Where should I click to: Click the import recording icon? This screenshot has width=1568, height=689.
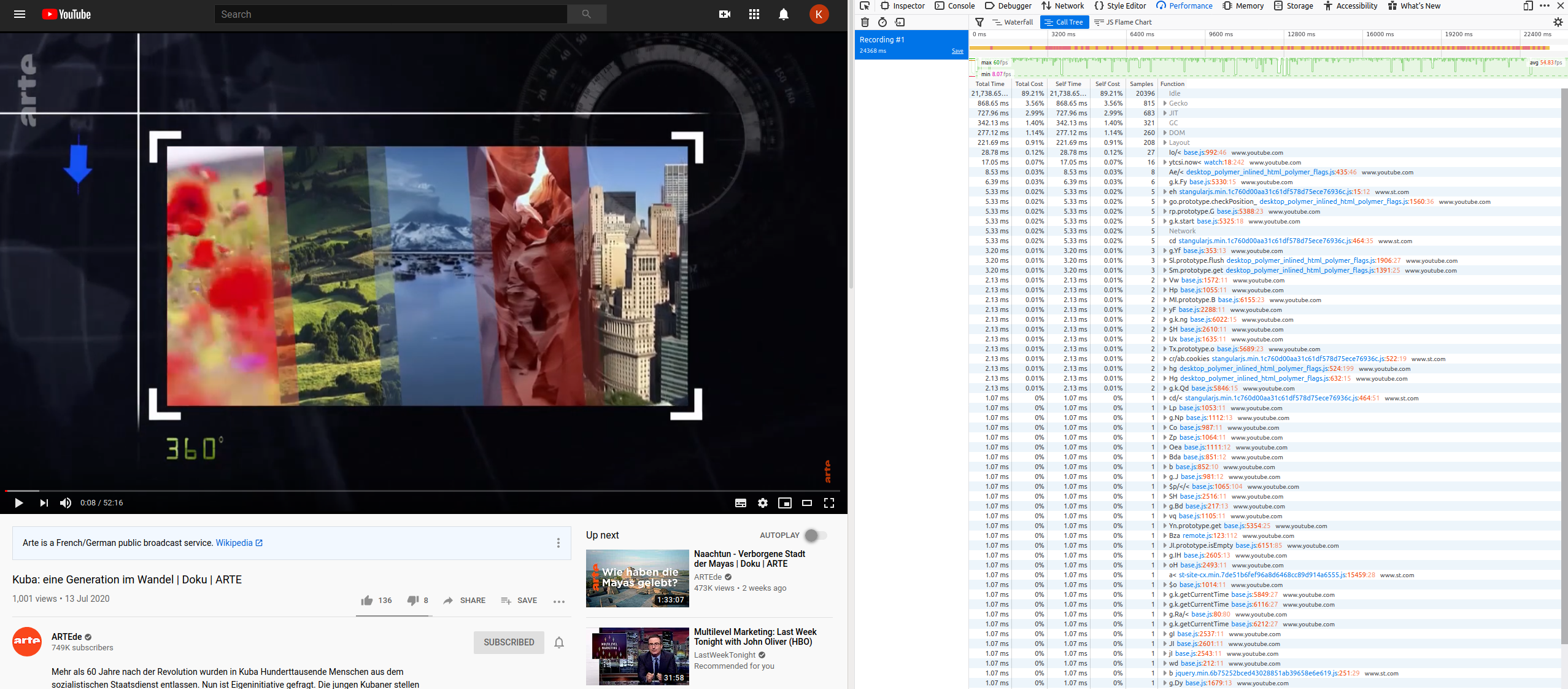[x=900, y=22]
